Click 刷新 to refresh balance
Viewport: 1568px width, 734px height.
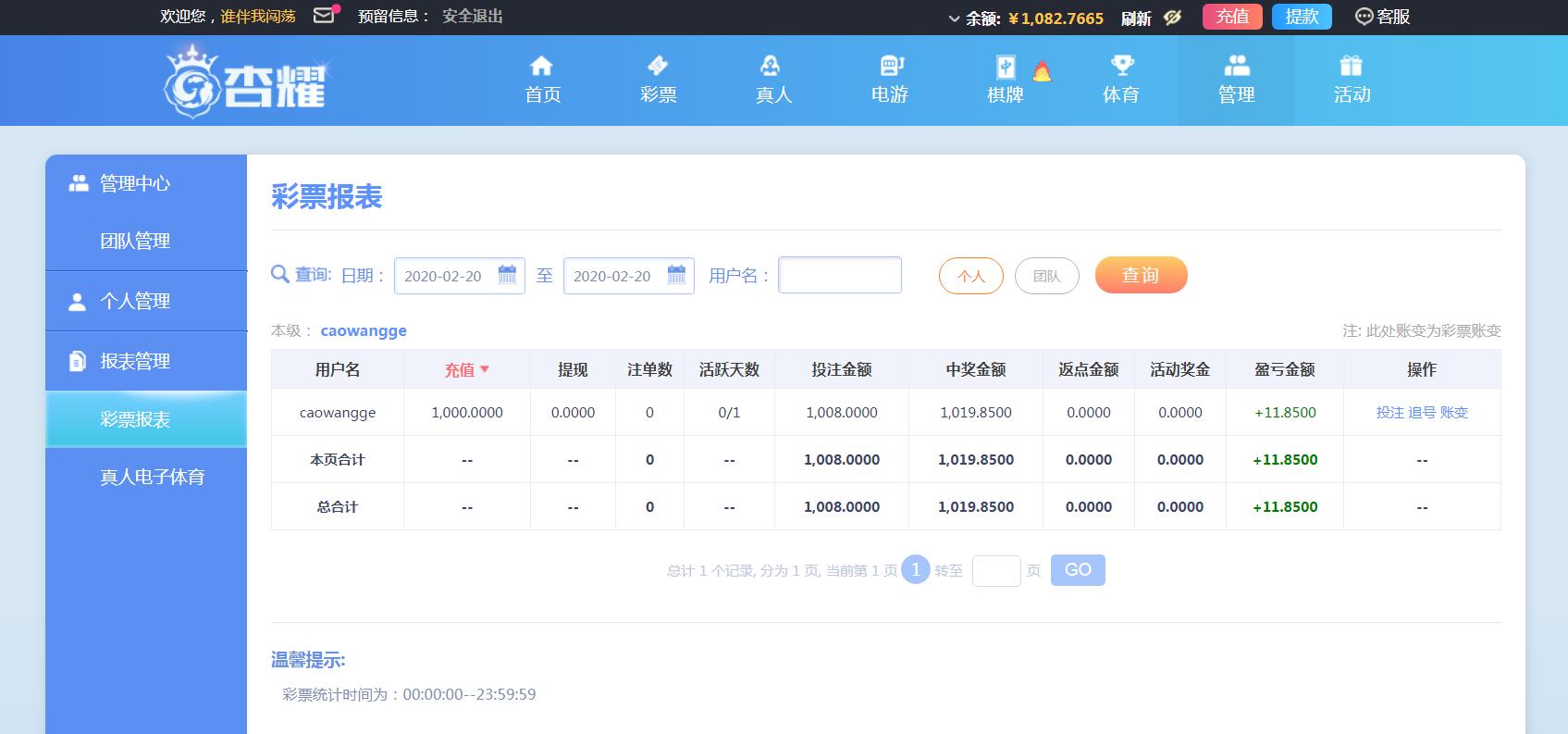tap(1136, 19)
